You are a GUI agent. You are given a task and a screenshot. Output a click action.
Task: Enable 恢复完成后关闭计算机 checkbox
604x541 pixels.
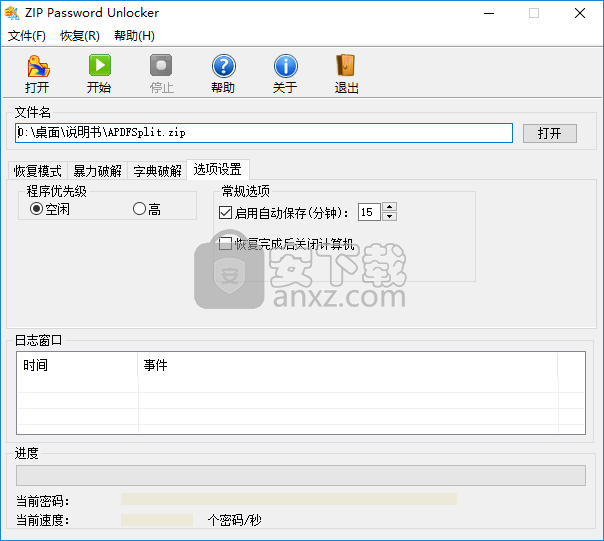225,244
